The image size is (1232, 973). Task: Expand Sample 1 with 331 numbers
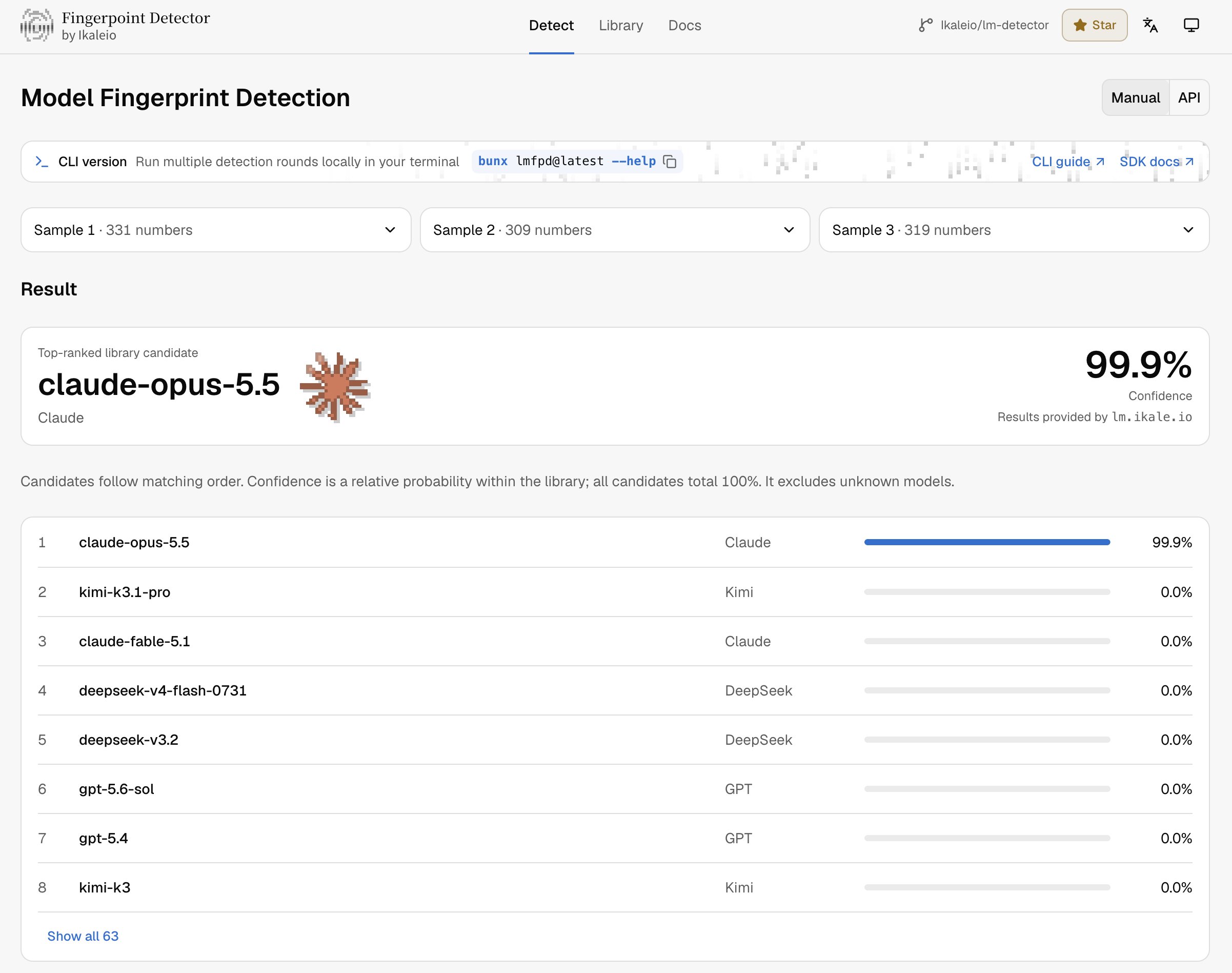216,230
